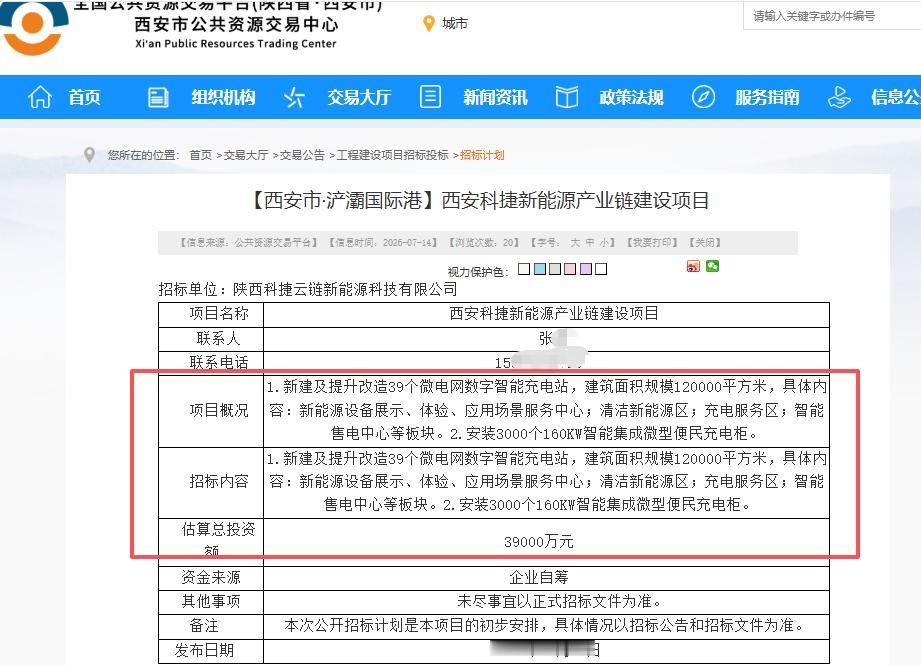Share the page via Weibo icon
The image size is (921, 666).
[693, 267]
